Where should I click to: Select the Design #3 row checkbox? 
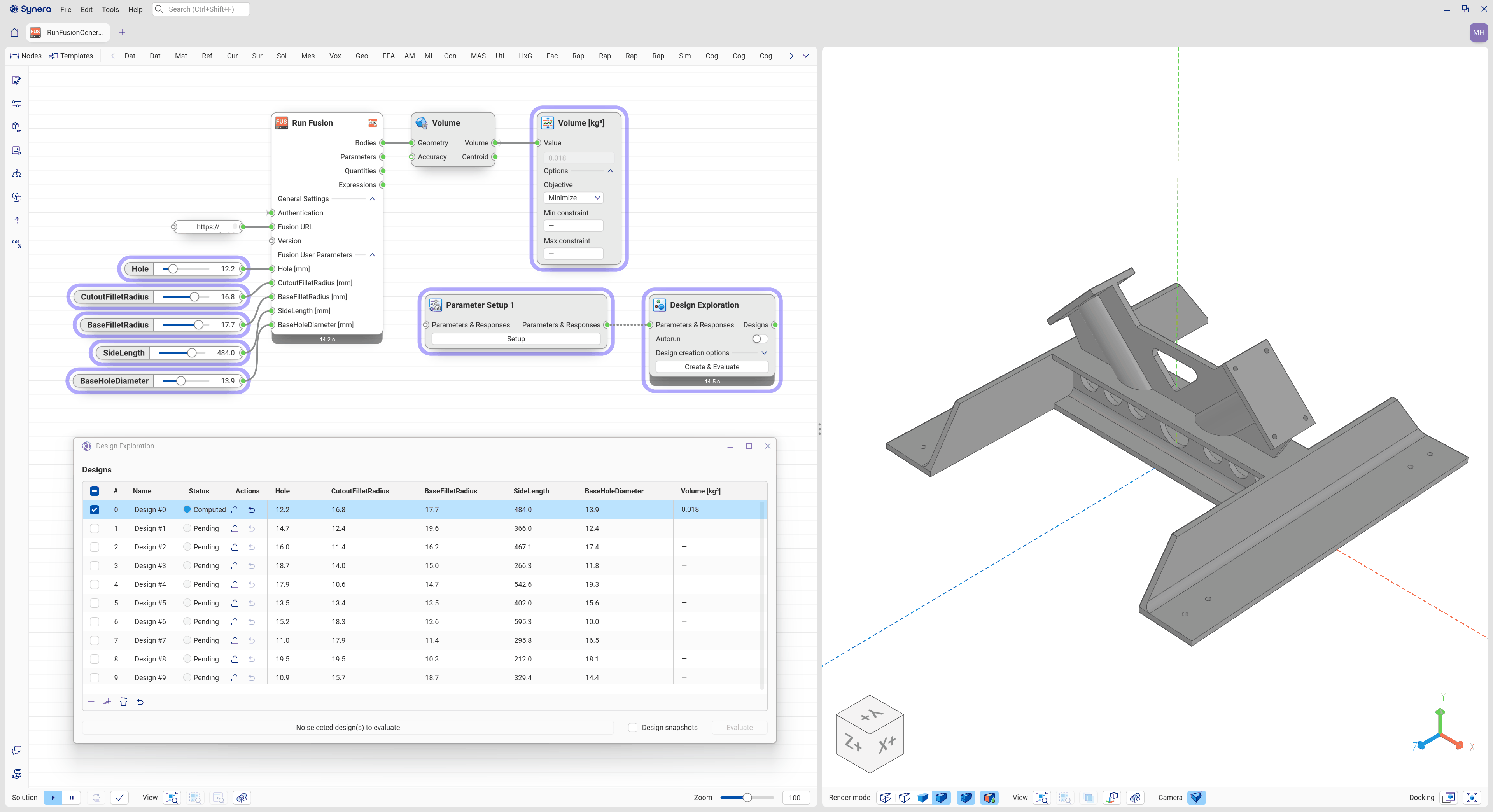tap(95, 566)
